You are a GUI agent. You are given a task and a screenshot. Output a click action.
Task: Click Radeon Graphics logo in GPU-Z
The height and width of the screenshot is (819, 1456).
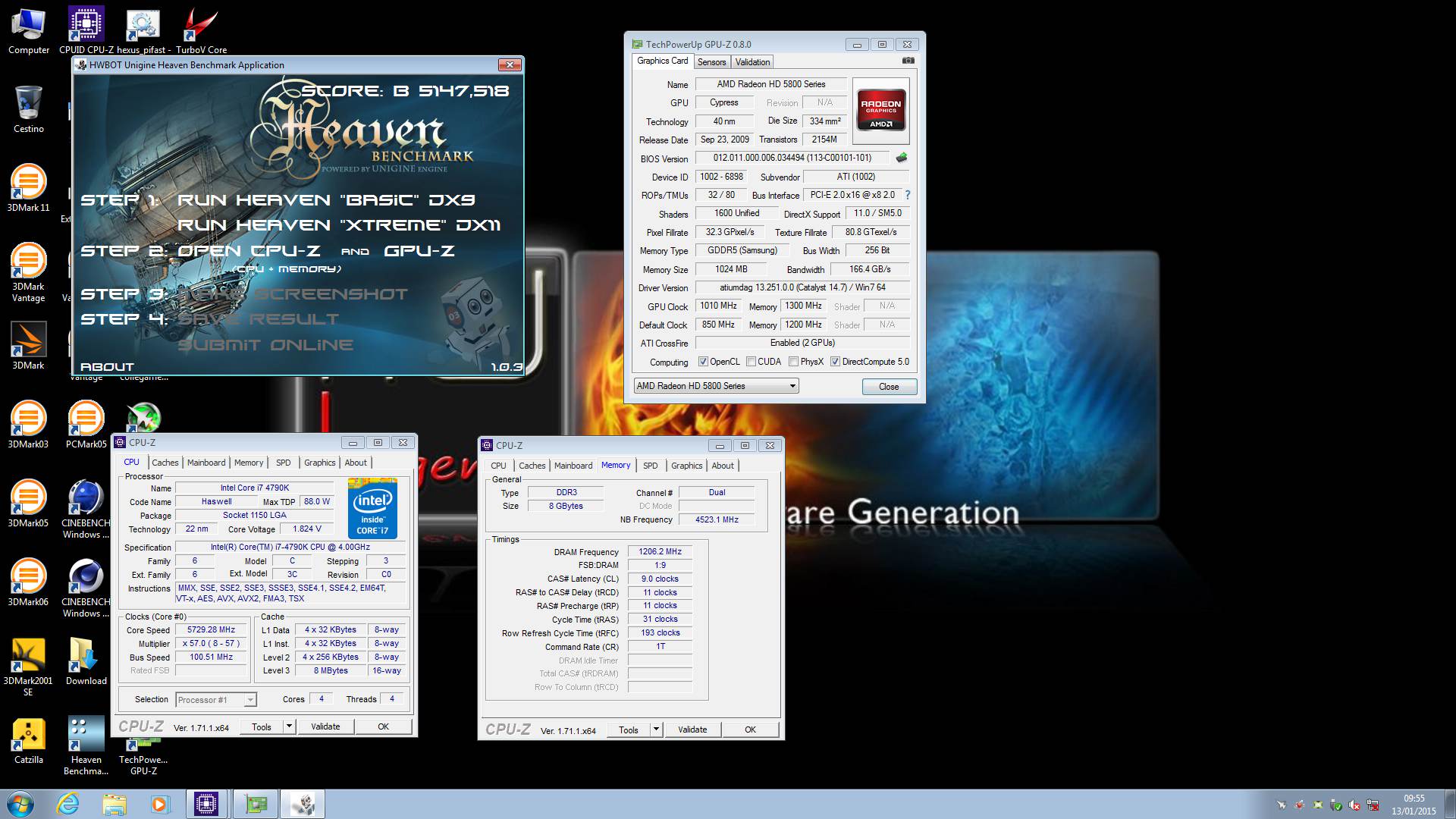point(880,111)
